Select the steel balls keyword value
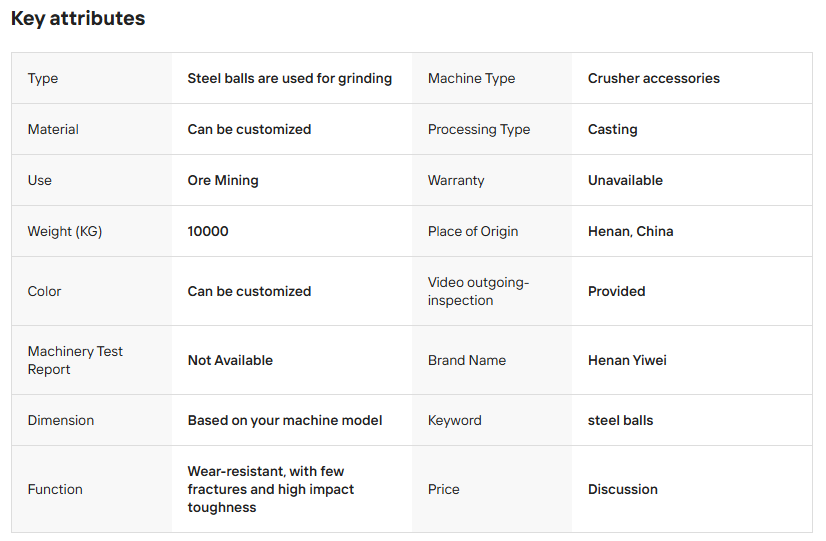826x541 pixels. (621, 420)
